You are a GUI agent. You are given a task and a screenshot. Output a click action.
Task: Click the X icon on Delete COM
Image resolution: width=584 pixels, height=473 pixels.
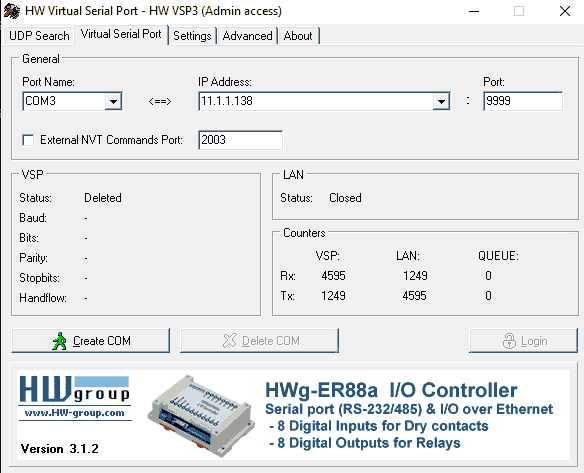click(229, 340)
